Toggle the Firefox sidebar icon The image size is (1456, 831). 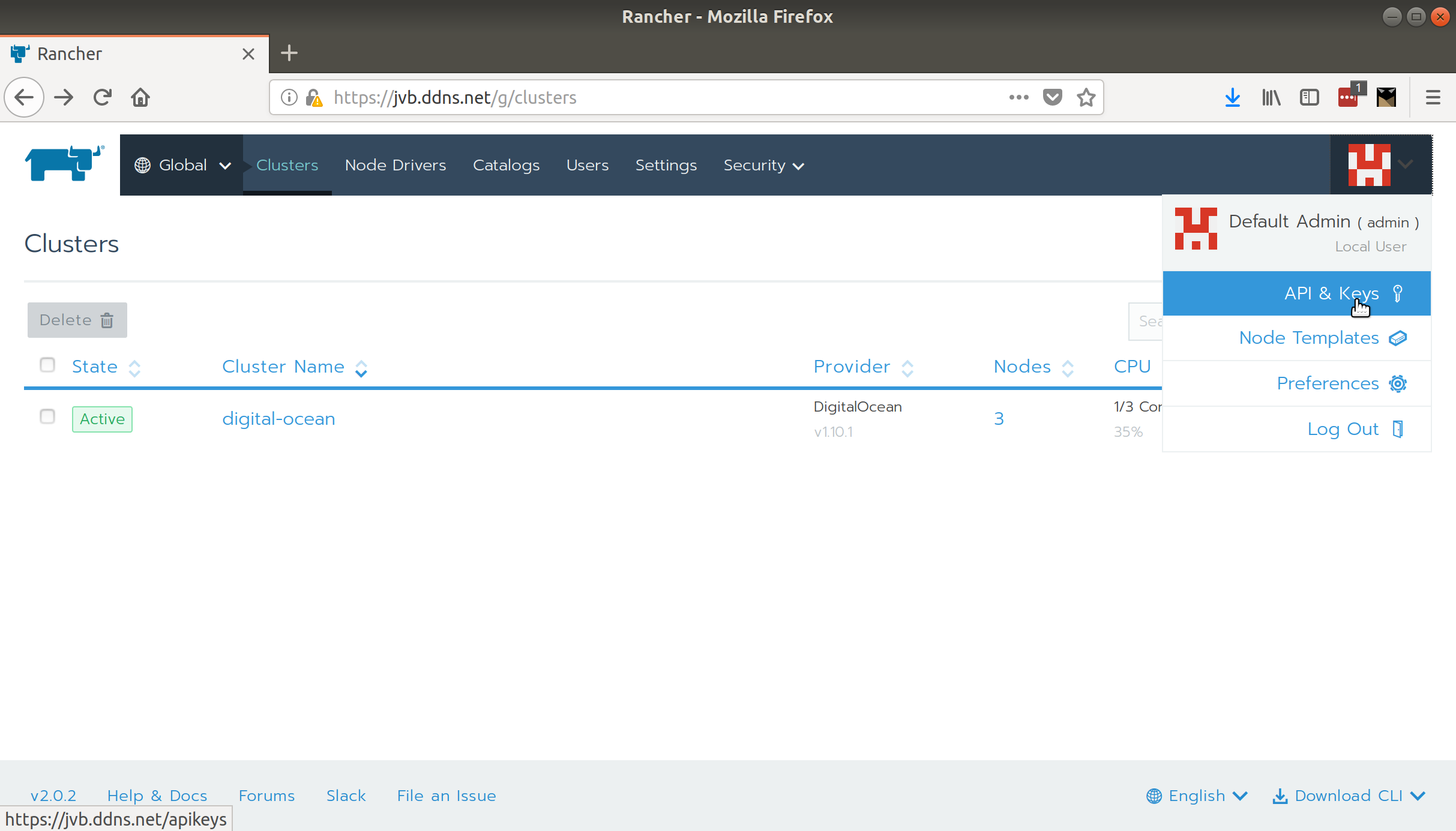[1309, 97]
